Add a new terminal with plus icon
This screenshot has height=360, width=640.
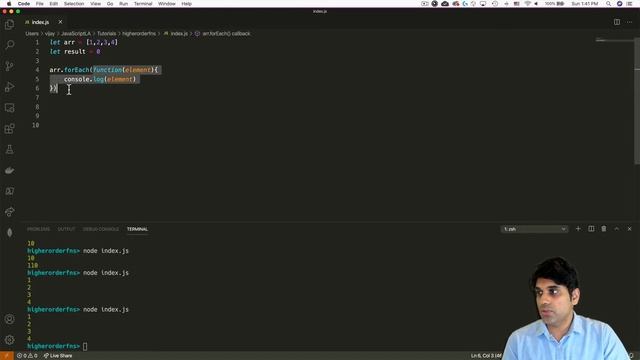tap(578, 229)
